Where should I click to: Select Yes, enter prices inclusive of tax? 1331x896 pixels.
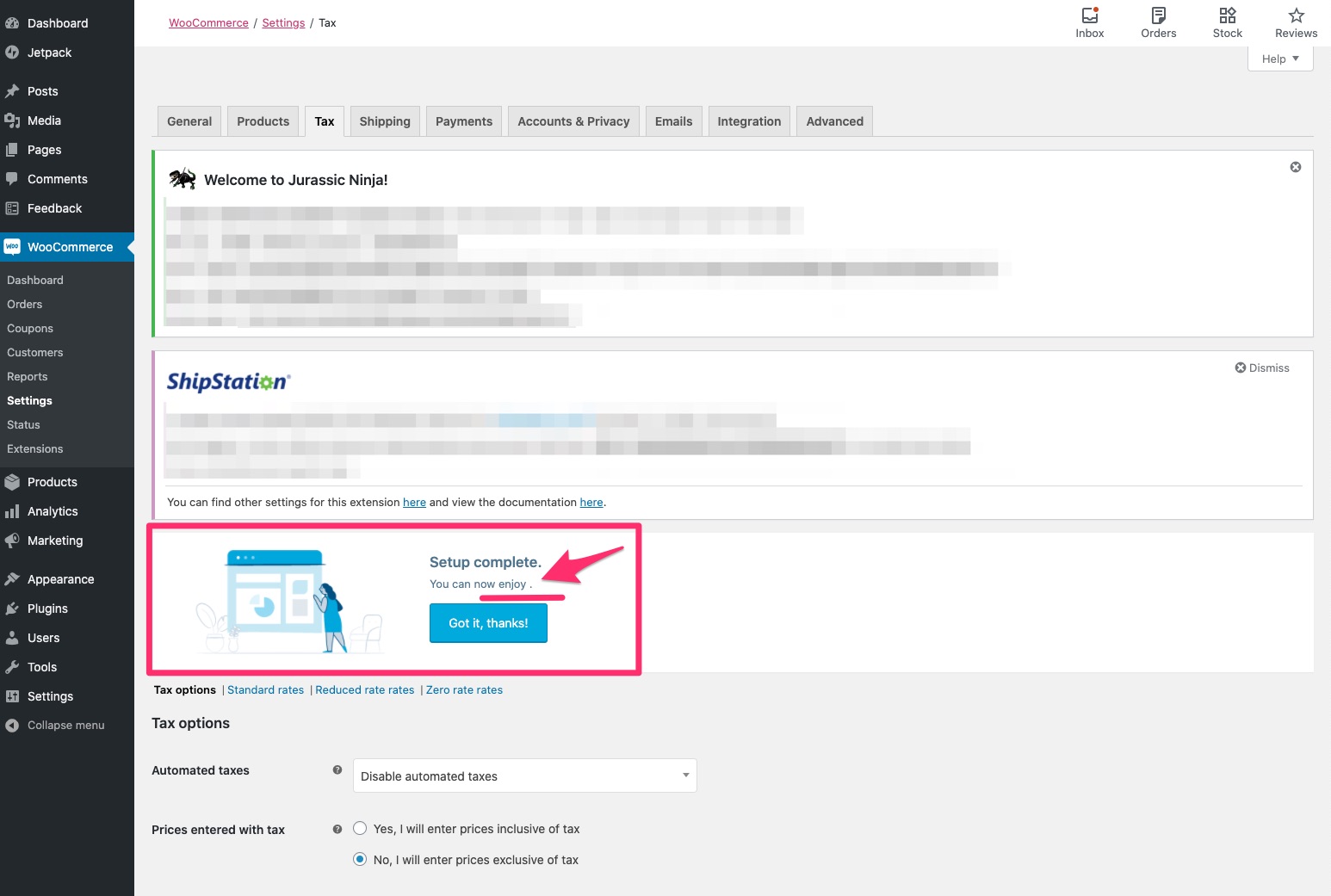[360, 828]
